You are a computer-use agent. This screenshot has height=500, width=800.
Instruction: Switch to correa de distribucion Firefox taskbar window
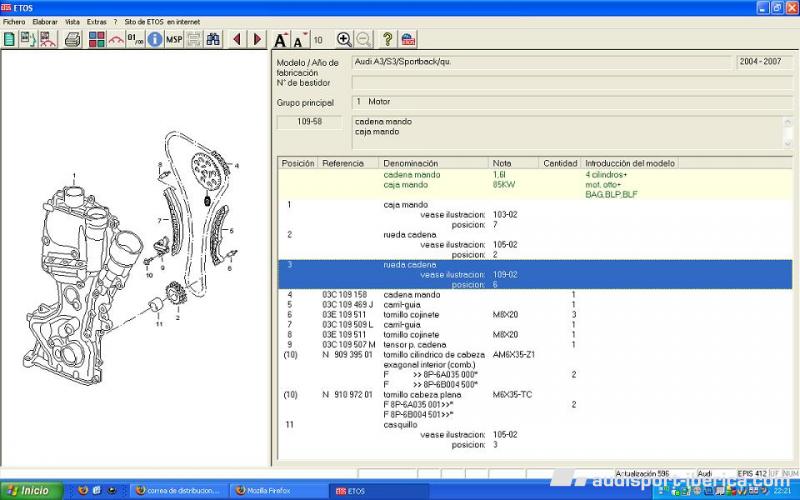click(179, 491)
